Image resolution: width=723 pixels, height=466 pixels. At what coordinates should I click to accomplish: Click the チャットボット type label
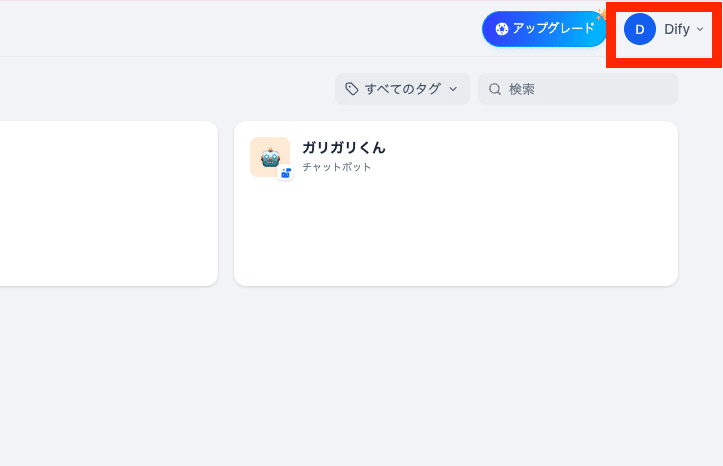click(337, 167)
